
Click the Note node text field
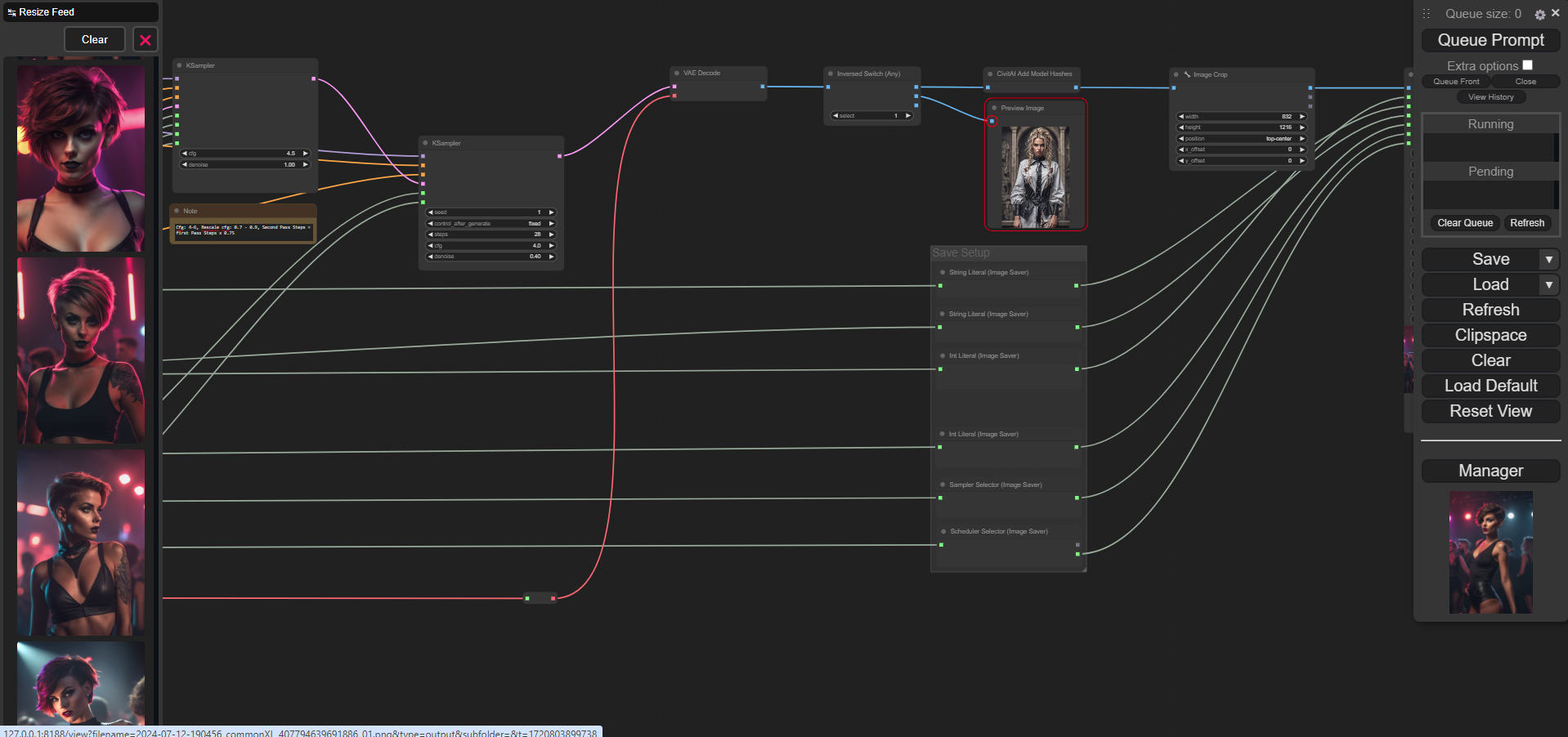click(x=243, y=231)
